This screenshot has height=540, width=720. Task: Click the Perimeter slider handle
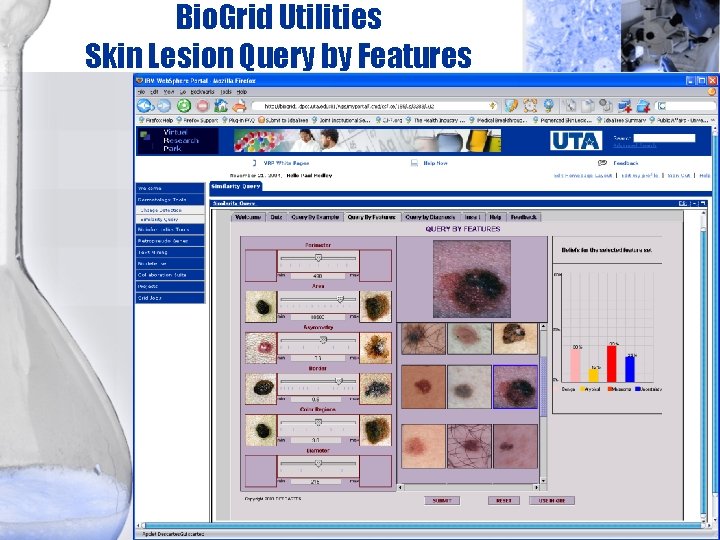318,258
